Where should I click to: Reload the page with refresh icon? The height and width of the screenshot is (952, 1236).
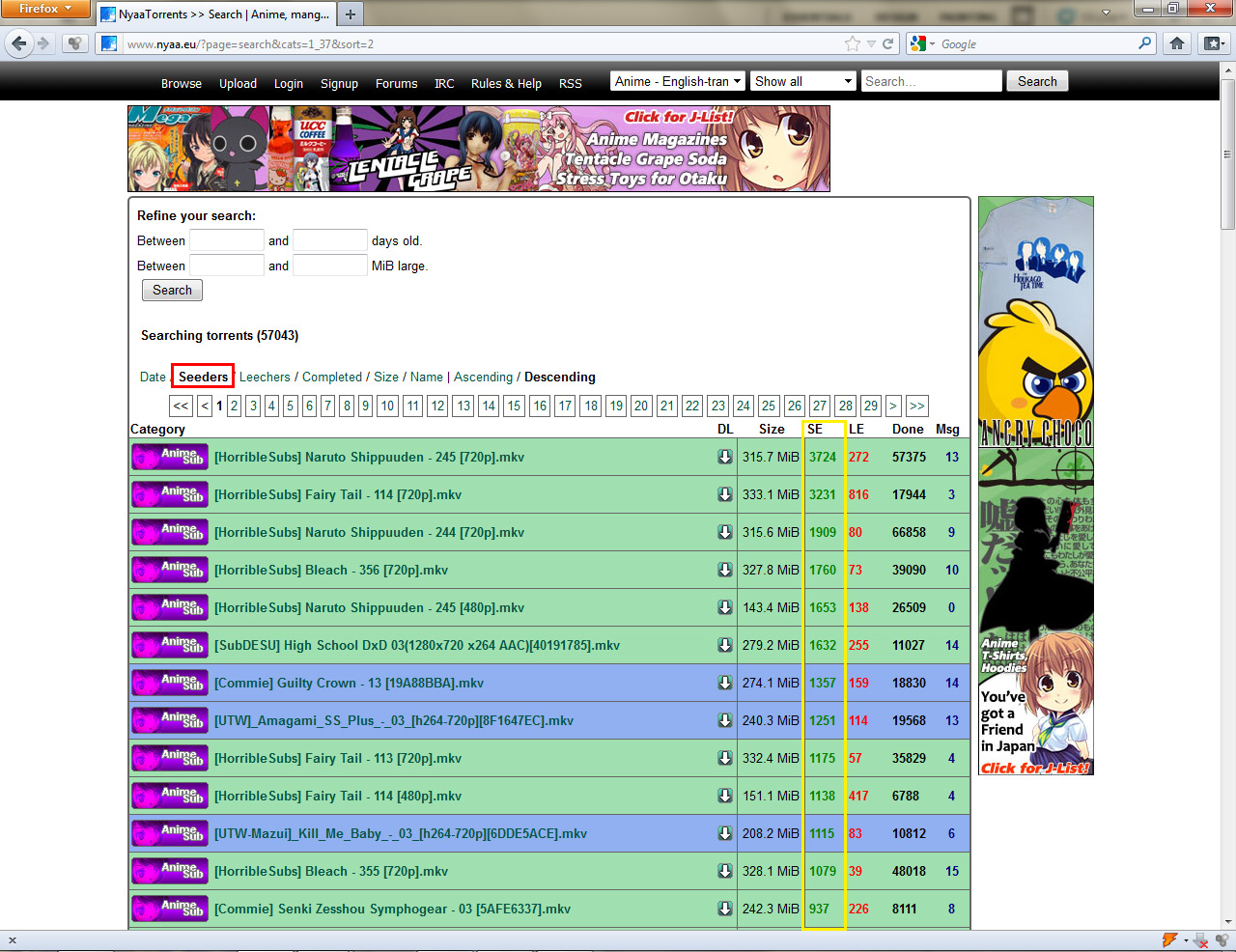[888, 43]
